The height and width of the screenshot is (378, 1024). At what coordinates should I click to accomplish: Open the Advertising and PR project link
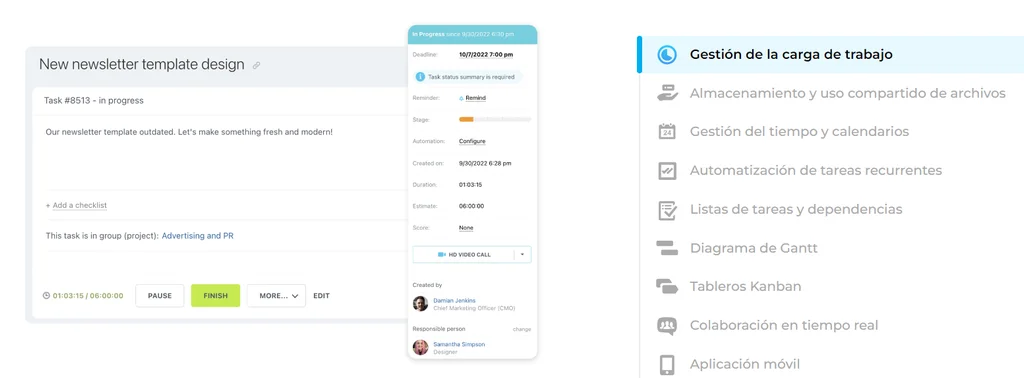198,236
